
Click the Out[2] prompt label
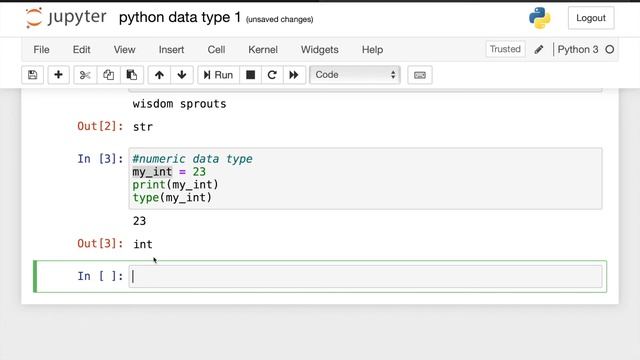[100, 126]
